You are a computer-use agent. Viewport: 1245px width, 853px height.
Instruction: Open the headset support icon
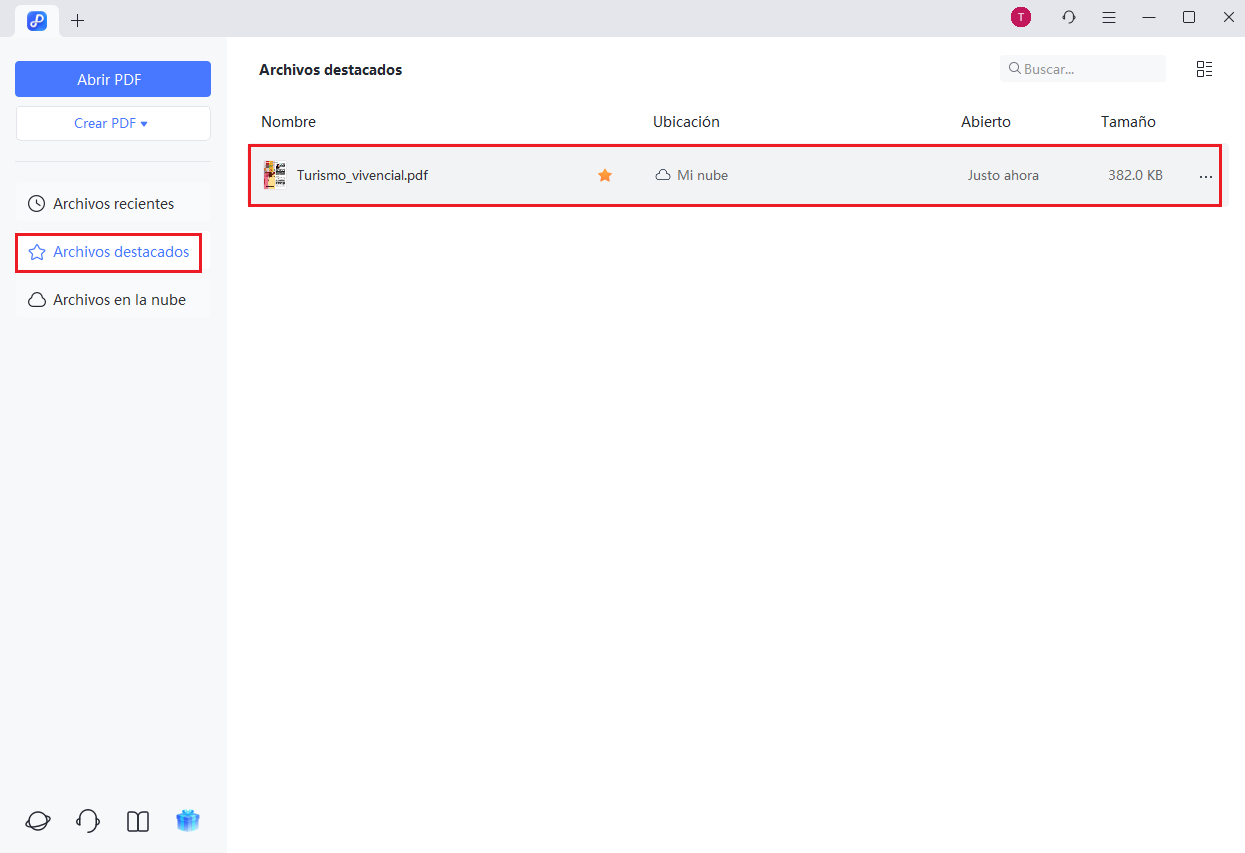pos(88,821)
